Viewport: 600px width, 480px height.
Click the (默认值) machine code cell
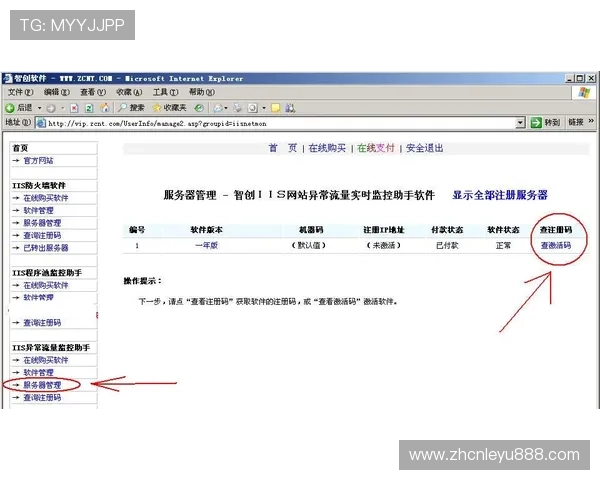(308, 245)
